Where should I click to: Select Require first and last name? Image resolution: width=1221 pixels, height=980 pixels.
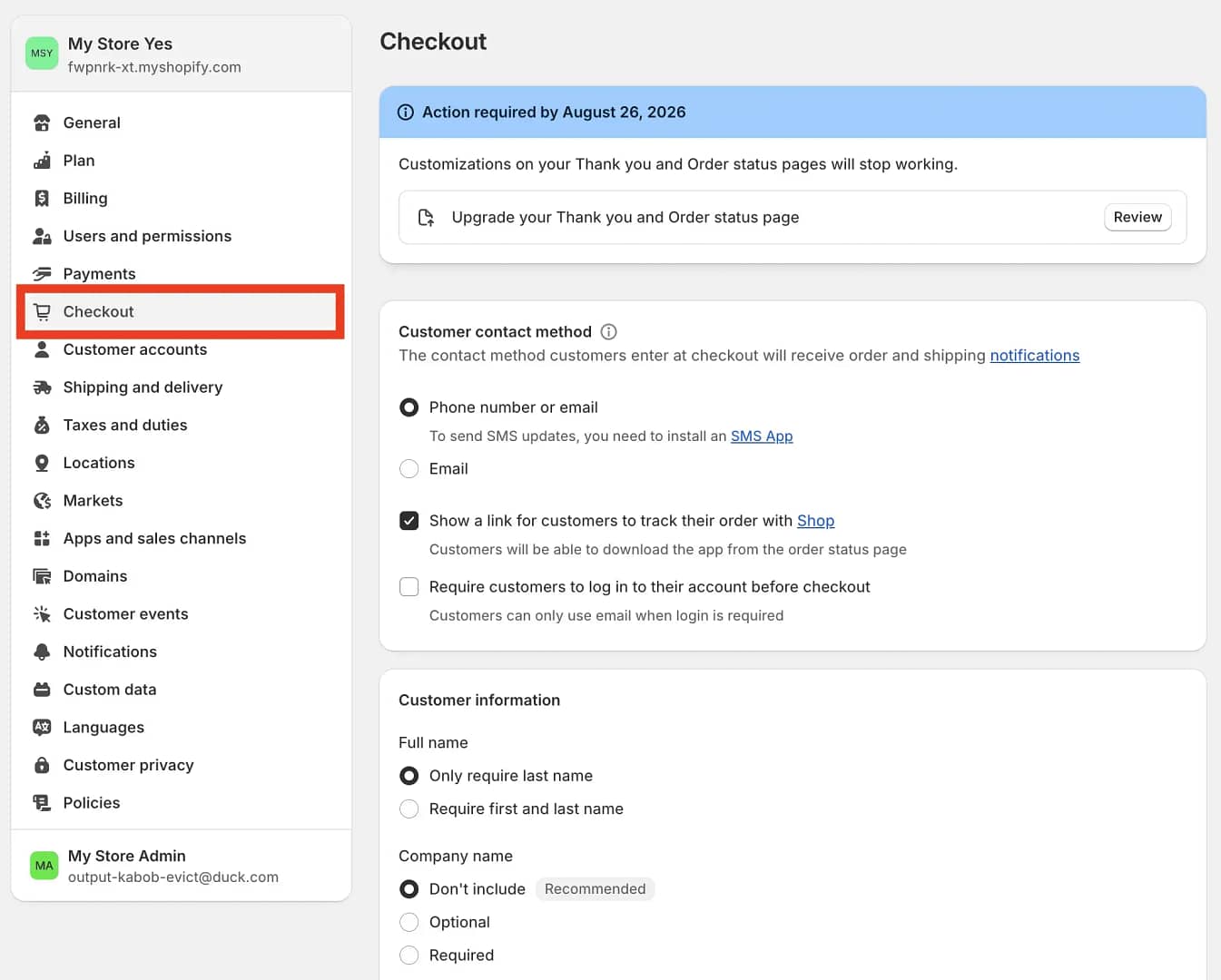[x=409, y=808]
